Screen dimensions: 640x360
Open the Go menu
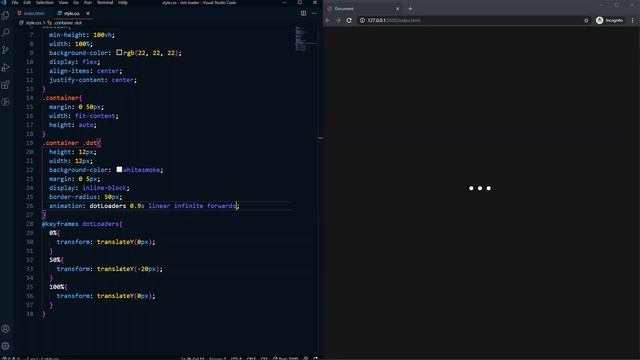click(76, 2)
